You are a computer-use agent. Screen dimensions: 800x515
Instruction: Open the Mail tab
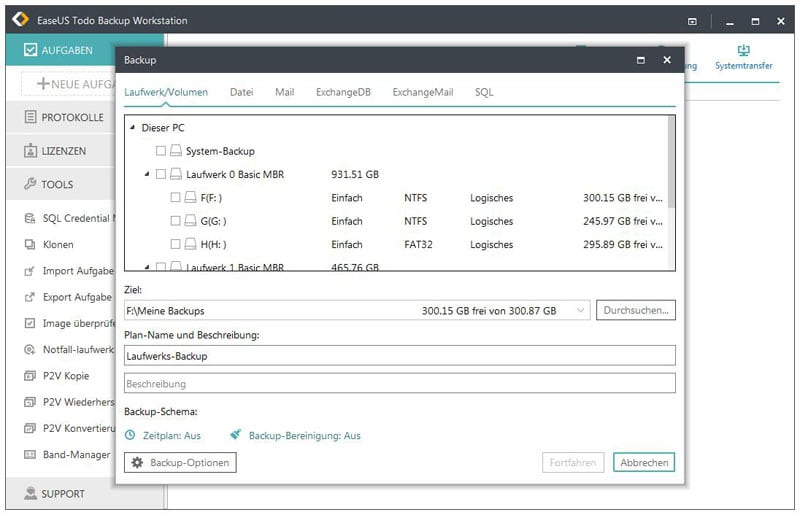(284, 92)
